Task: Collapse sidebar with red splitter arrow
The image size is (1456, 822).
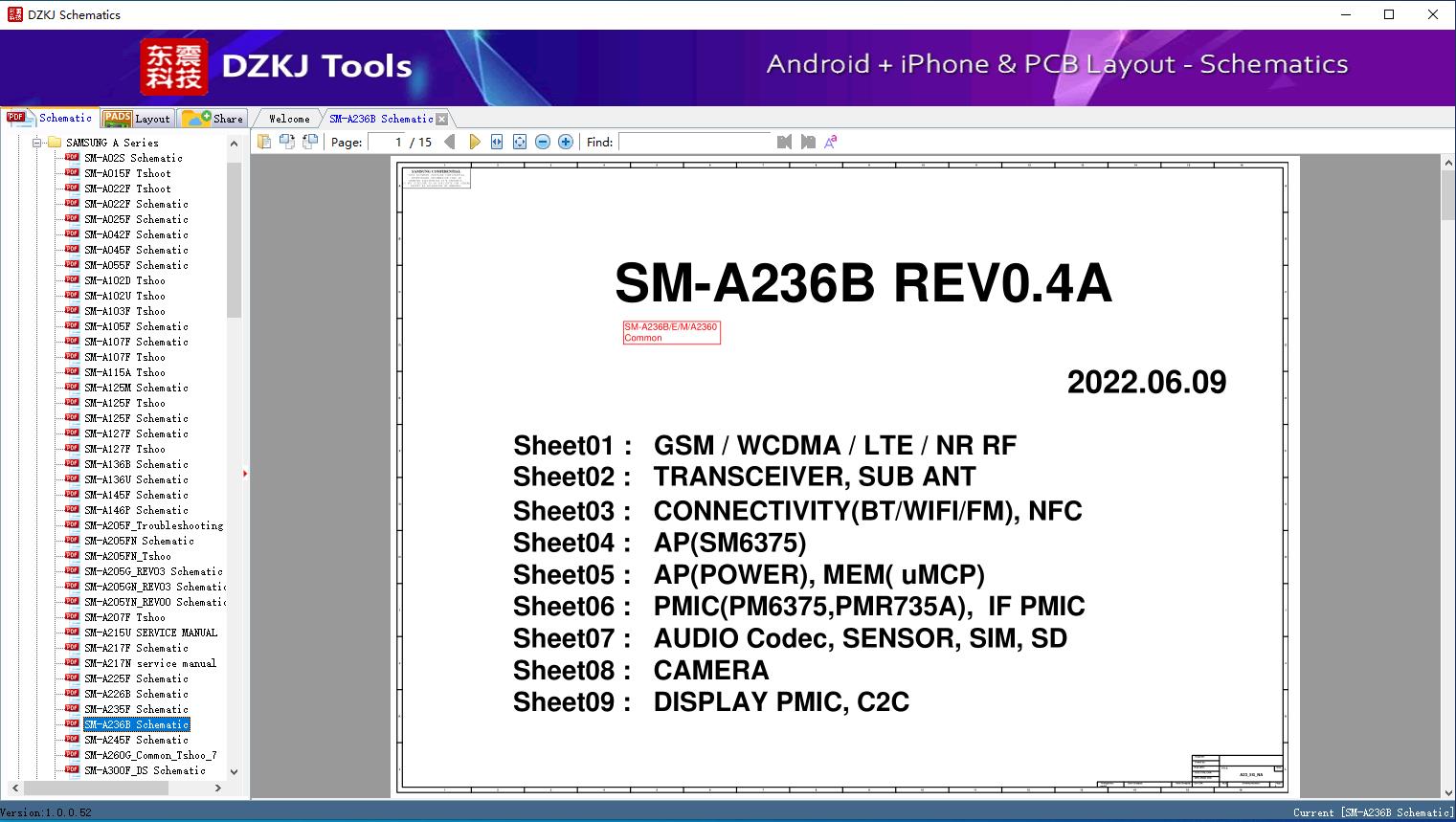Action: (245, 474)
